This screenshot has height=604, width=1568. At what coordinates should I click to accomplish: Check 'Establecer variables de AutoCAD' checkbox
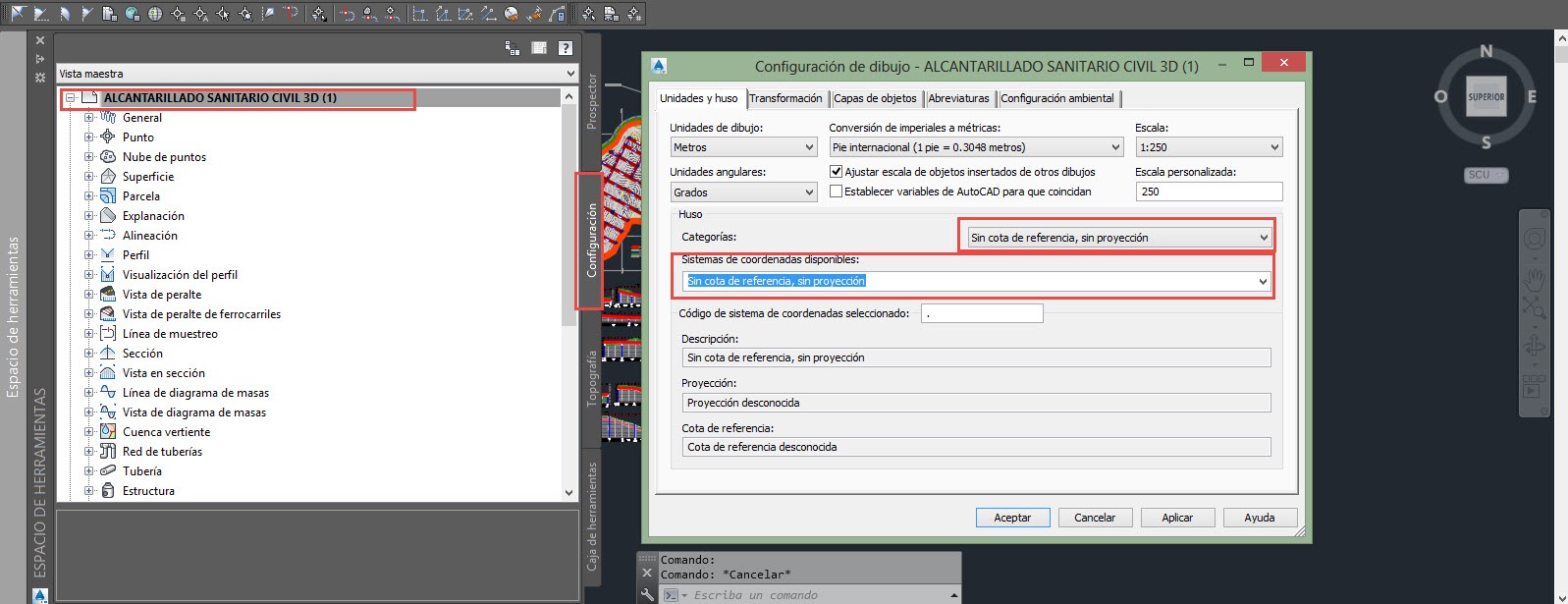(x=837, y=192)
